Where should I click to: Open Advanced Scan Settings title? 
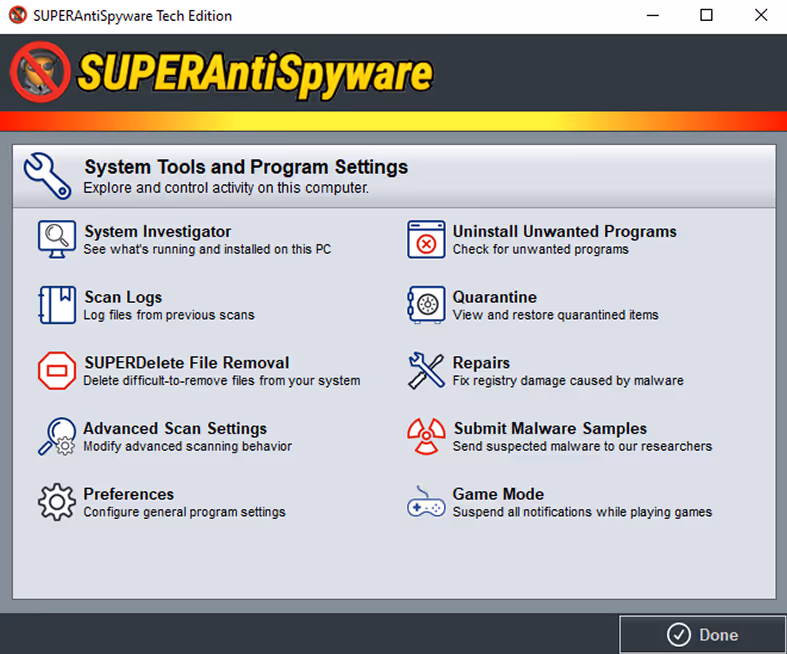tap(175, 429)
